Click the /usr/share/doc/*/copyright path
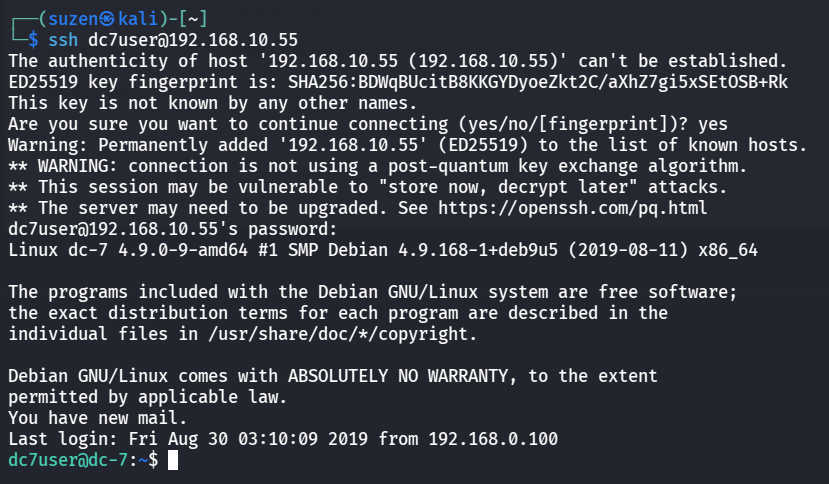The height and width of the screenshot is (484, 829). pos(343,334)
